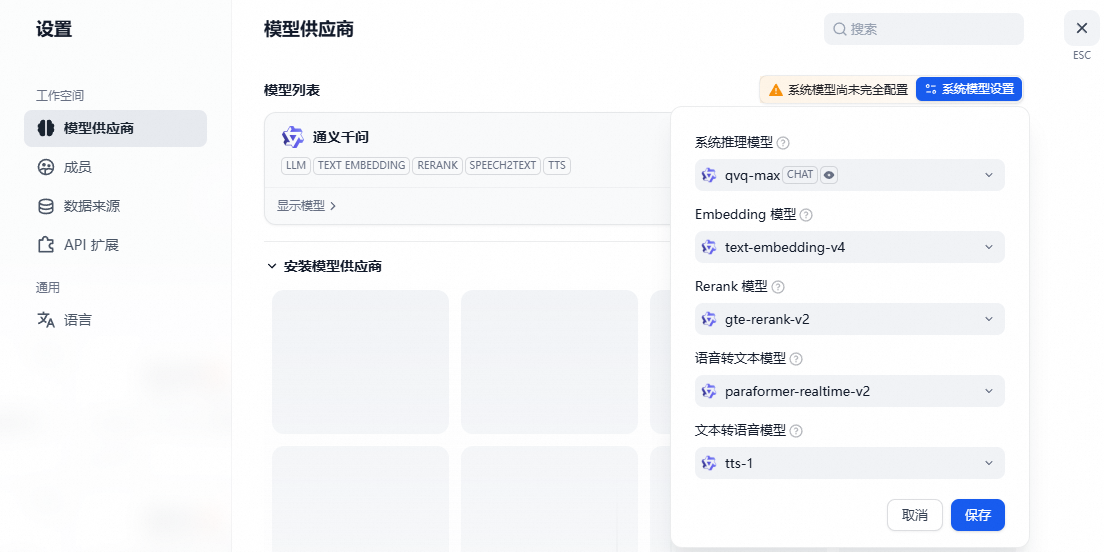Click the eye vision icon on qvq-max

(x=829, y=175)
